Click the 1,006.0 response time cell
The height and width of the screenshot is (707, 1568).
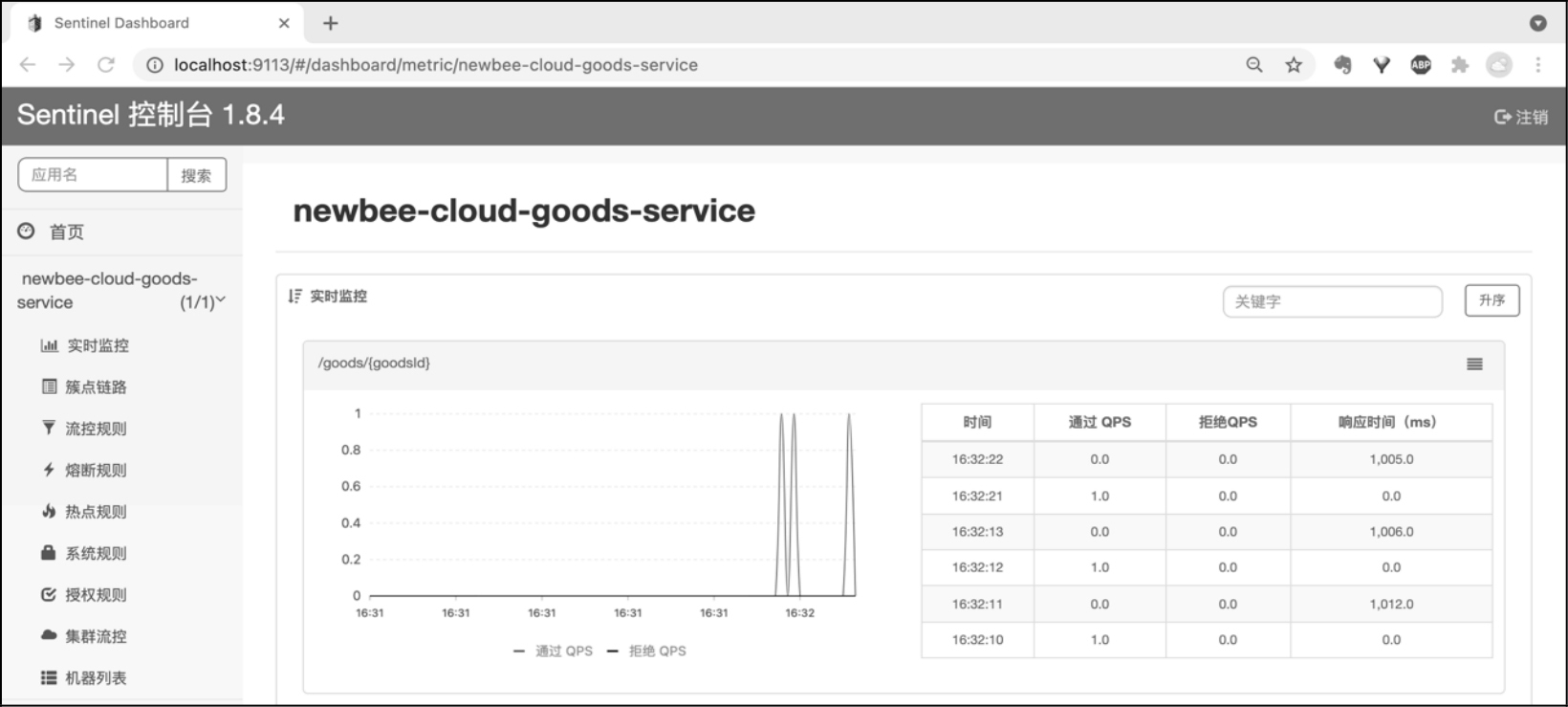pos(1391,532)
